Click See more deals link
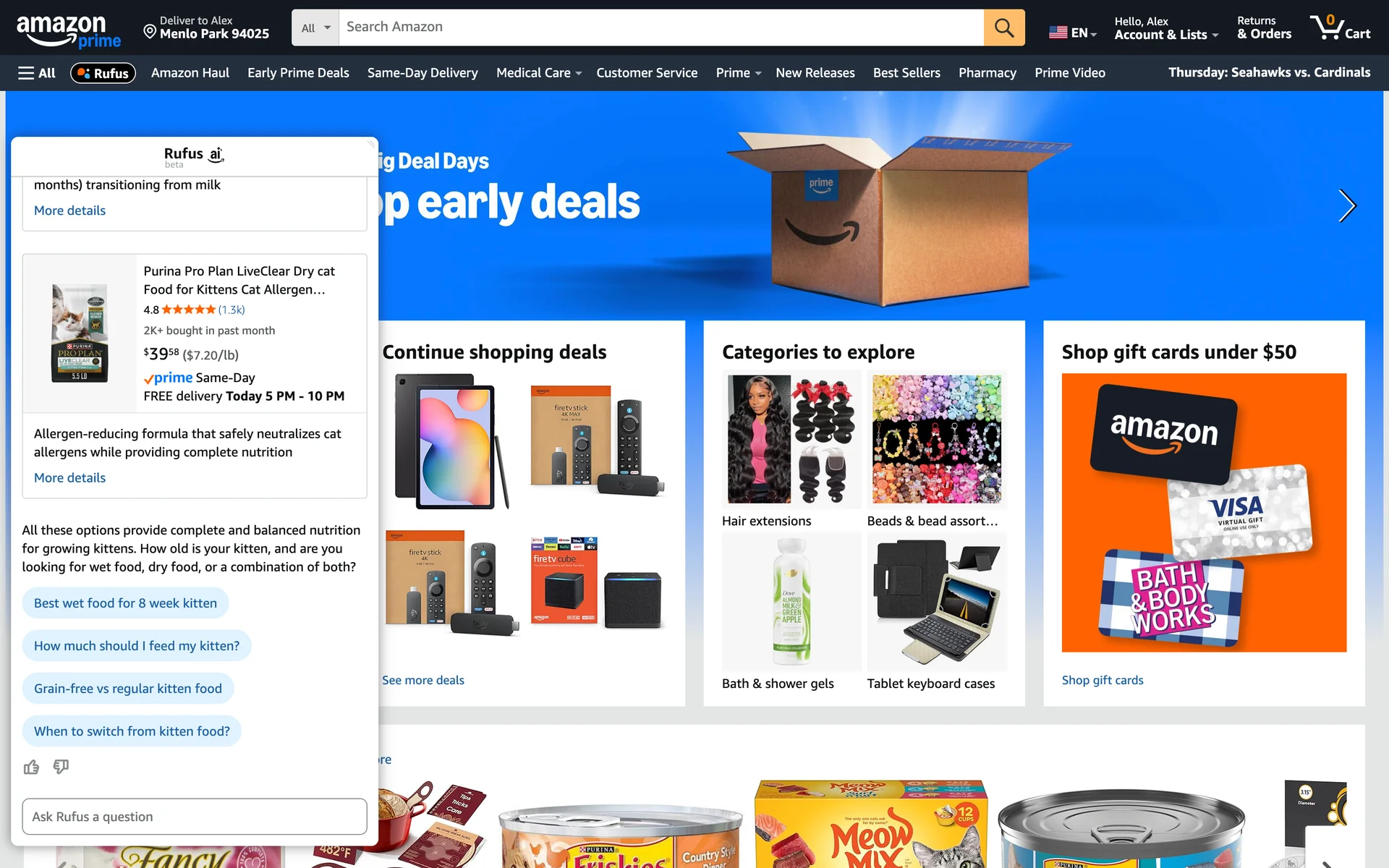 (423, 681)
